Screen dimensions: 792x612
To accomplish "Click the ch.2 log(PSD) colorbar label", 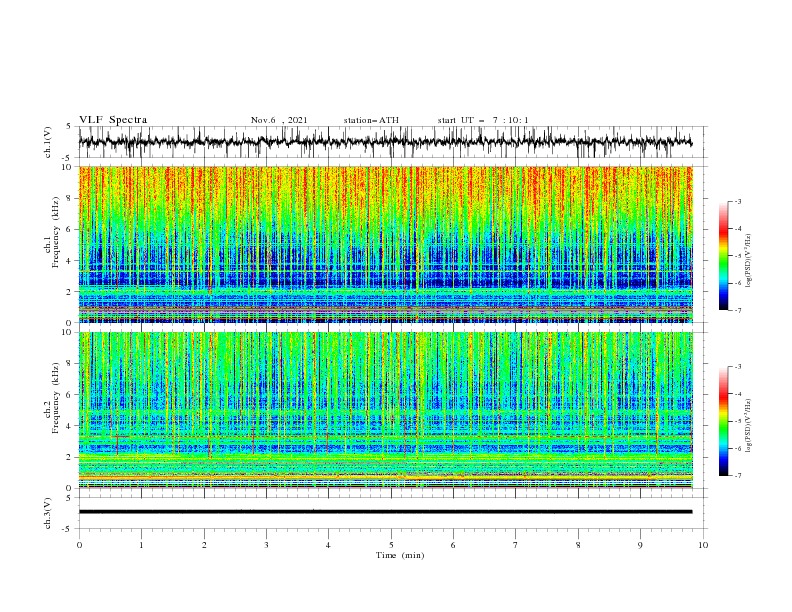I will point(749,426).
